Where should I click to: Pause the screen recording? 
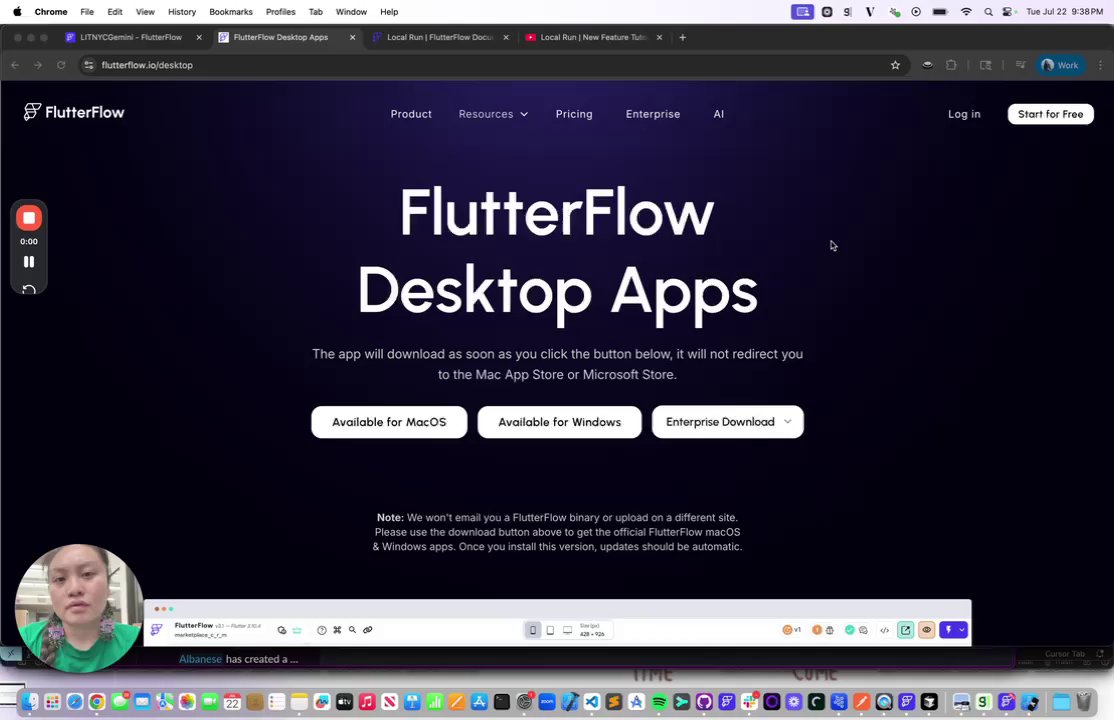(x=29, y=262)
